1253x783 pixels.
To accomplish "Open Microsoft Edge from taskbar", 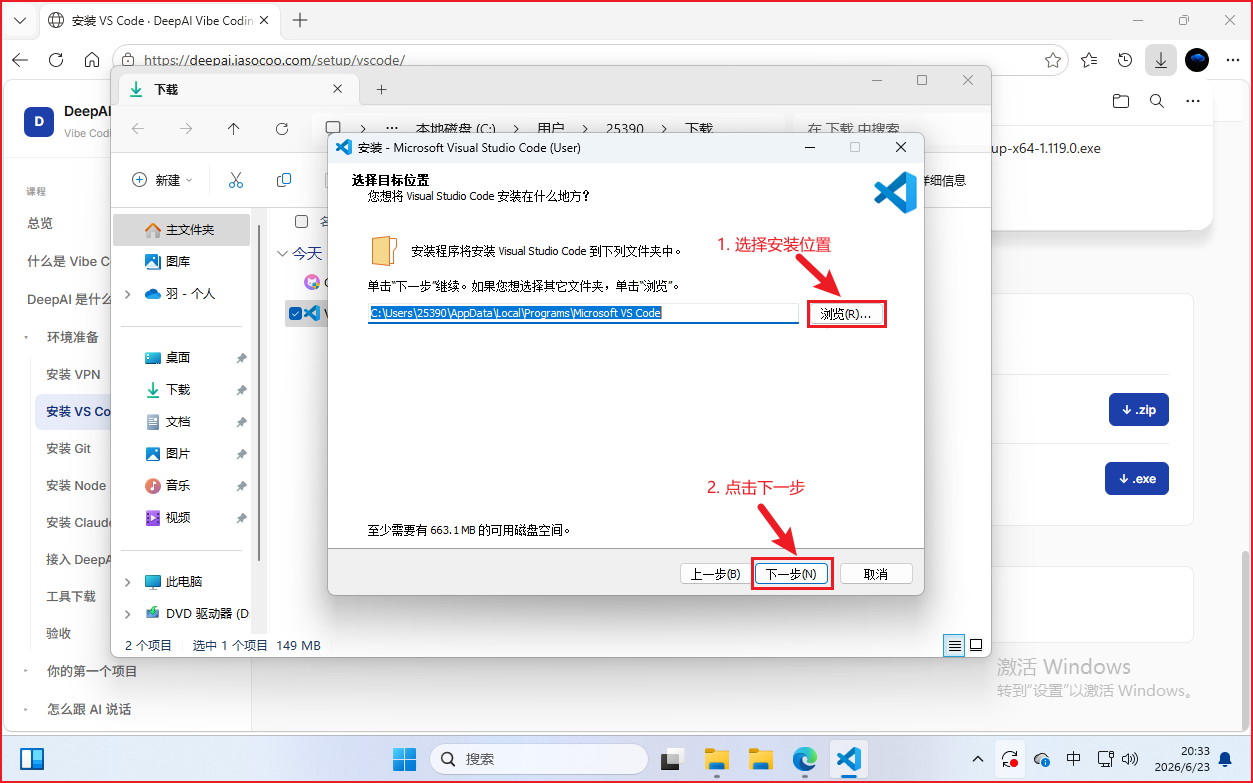I will pos(805,759).
